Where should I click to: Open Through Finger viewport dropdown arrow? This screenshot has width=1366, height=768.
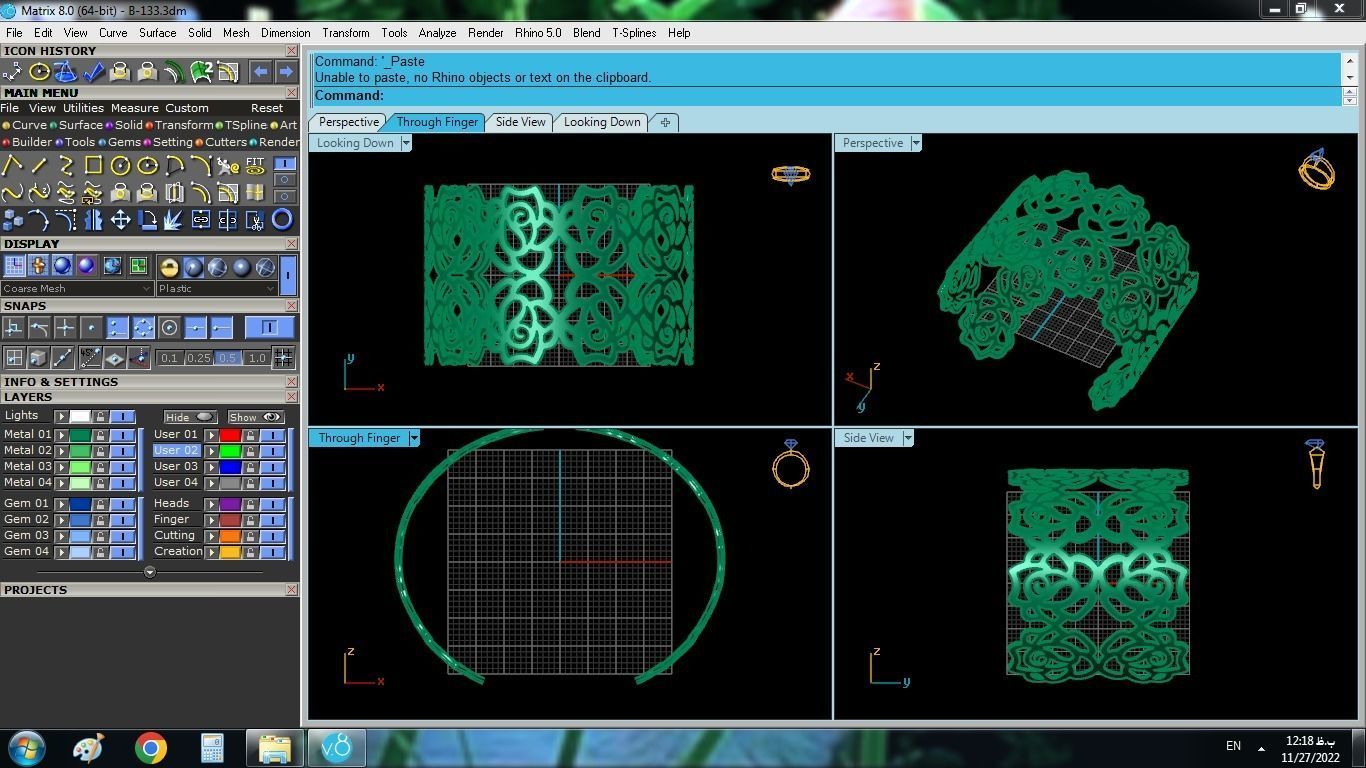pyautogui.click(x=414, y=438)
